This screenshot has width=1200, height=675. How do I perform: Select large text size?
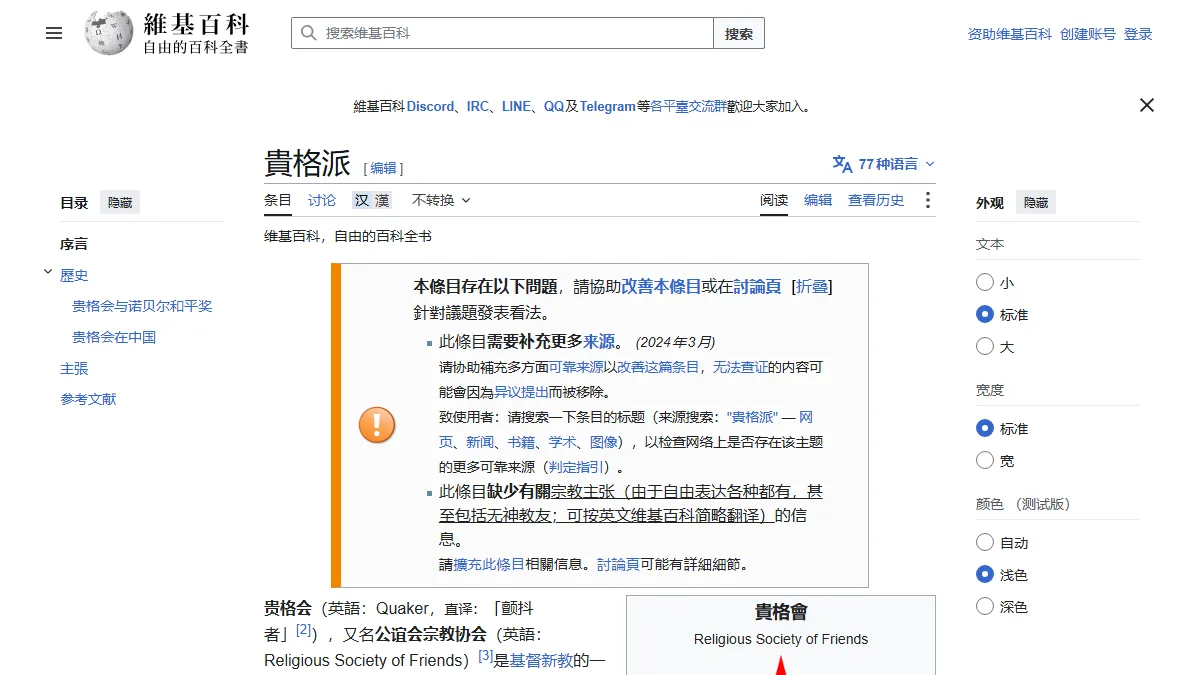click(x=985, y=347)
